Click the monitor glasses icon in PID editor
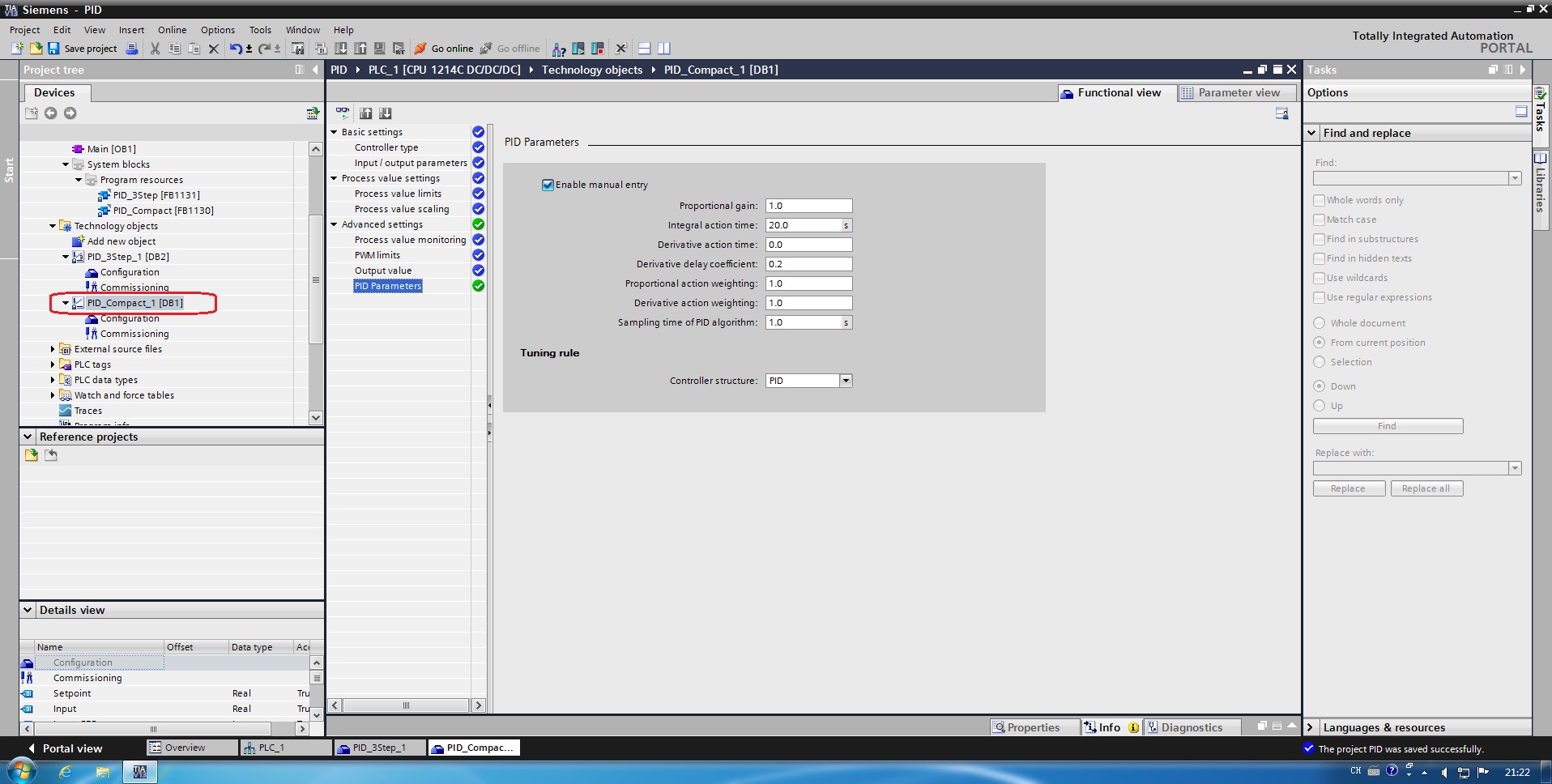The height and width of the screenshot is (784, 1552). click(x=343, y=113)
